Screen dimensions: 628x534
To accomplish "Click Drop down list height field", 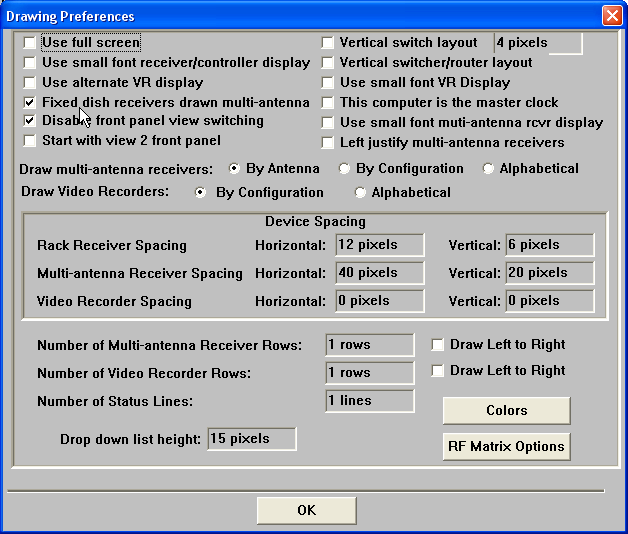I will [x=251, y=439].
